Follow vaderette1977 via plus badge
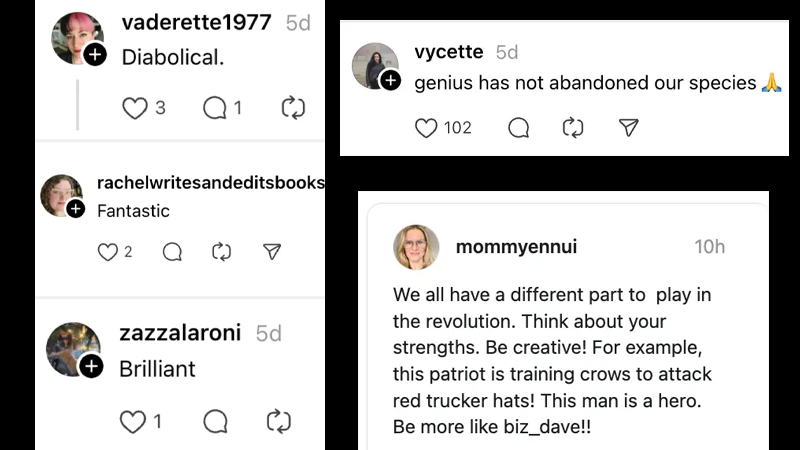This screenshot has height=450, width=800. [95, 55]
